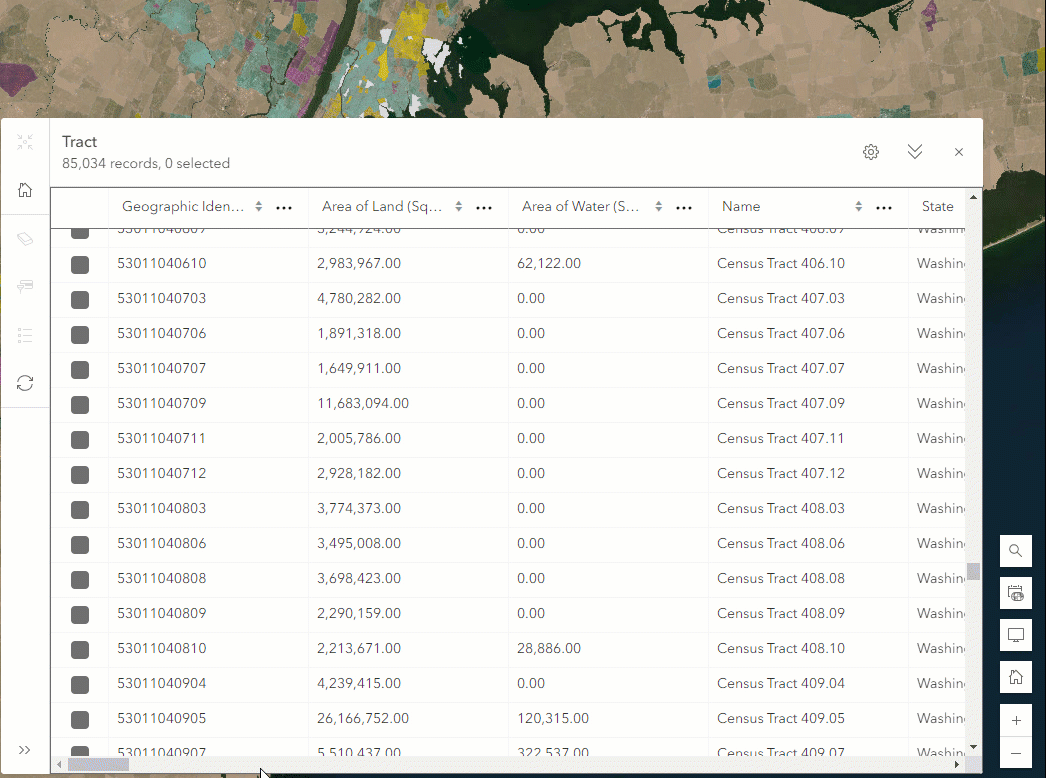1046x778 pixels.
Task: Open the Area of Water column menu
Action: click(x=683, y=206)
